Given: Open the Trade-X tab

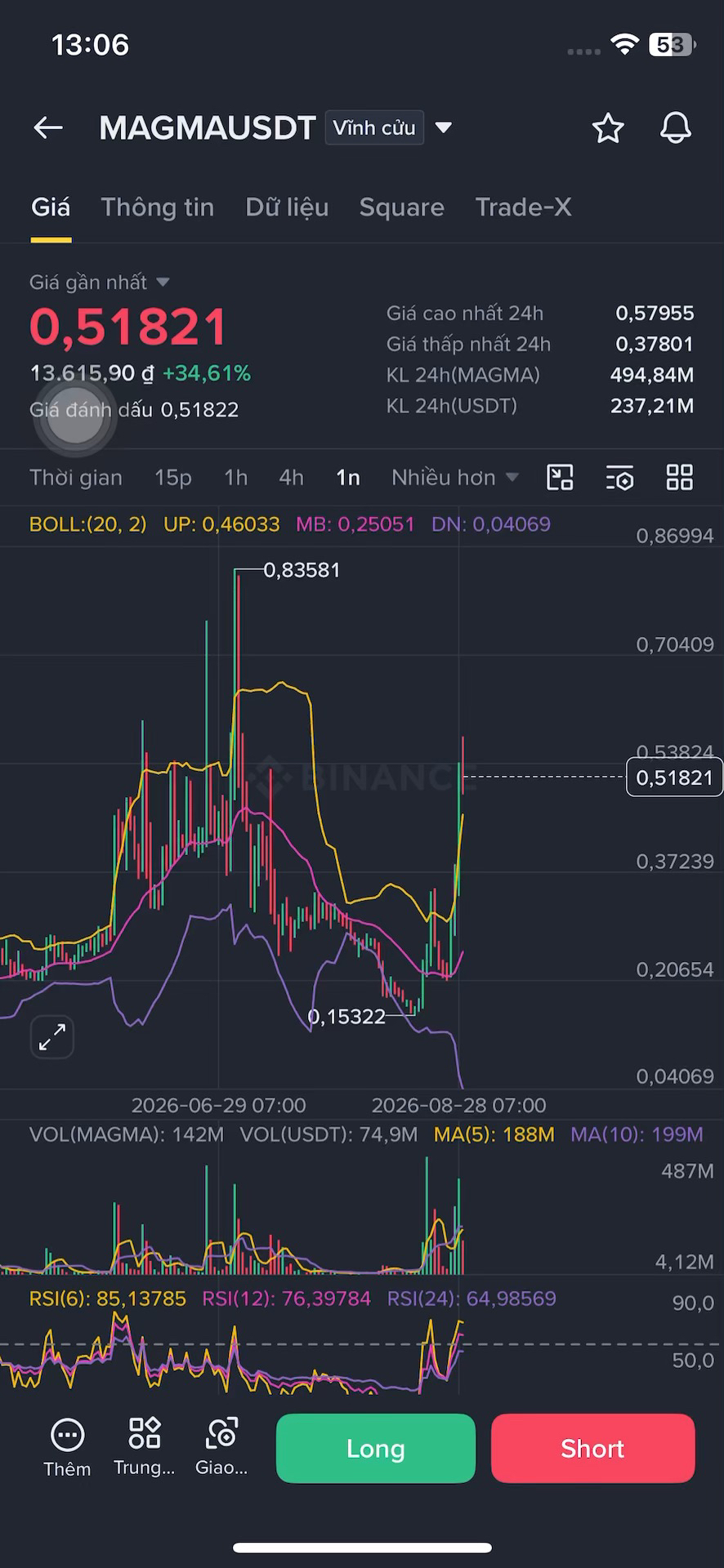Looking at the screenshot, I should (523, 207).
